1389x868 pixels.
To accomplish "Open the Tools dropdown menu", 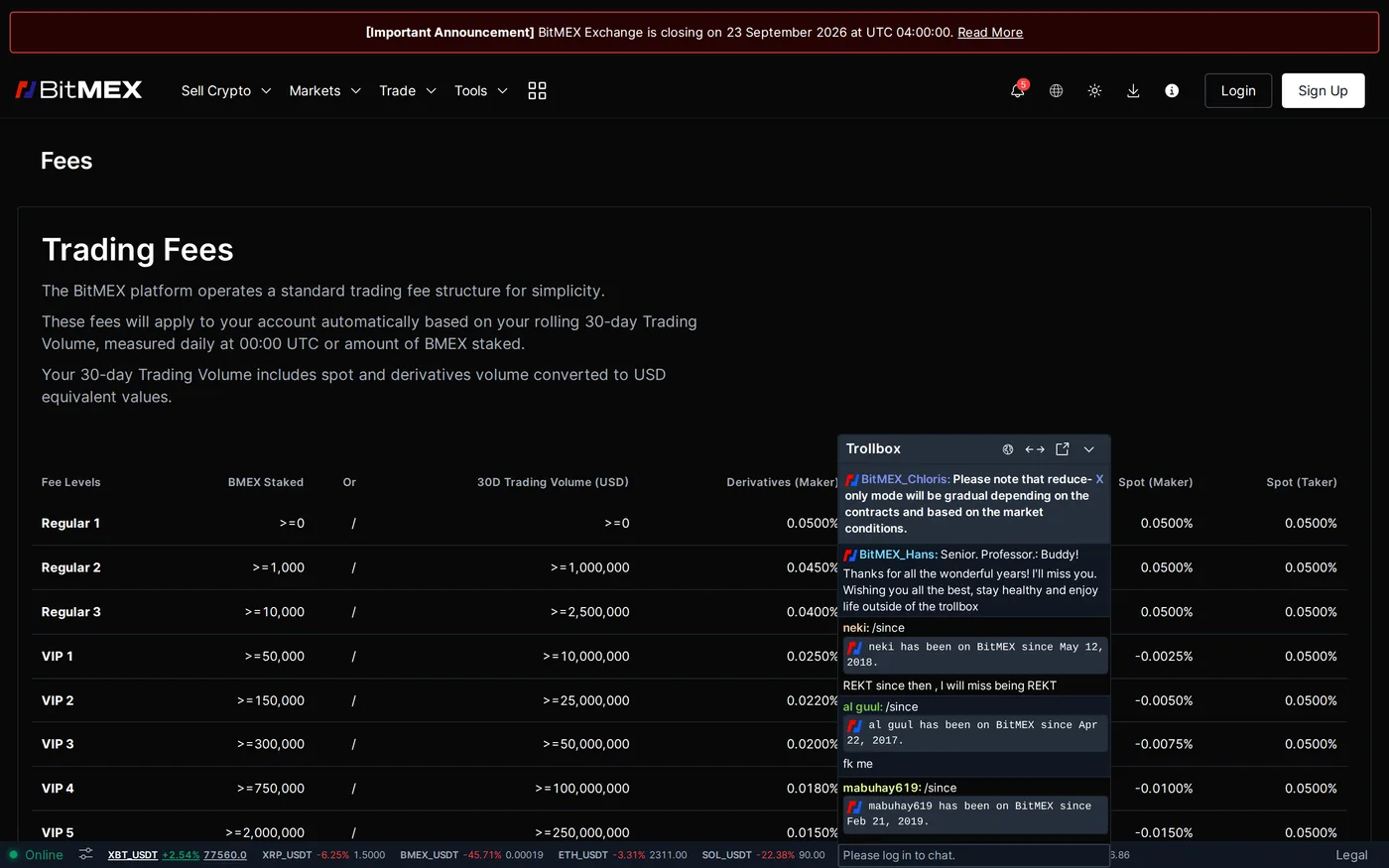I will 481,90.
